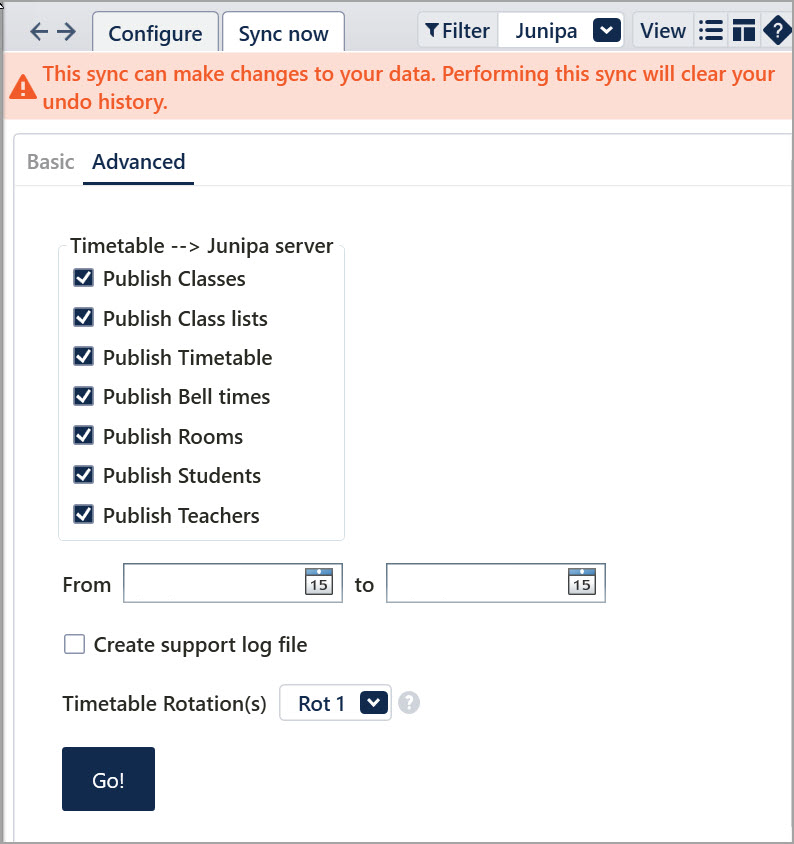Expand the Junipa filter dropdown
This screenshot has height=844, width=794.
pos(607,31)
